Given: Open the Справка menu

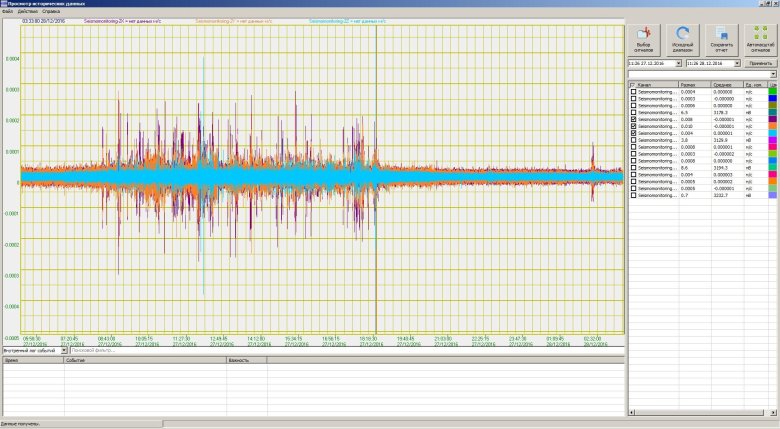Looking at the screenshot, I should [x=51, y=11].
